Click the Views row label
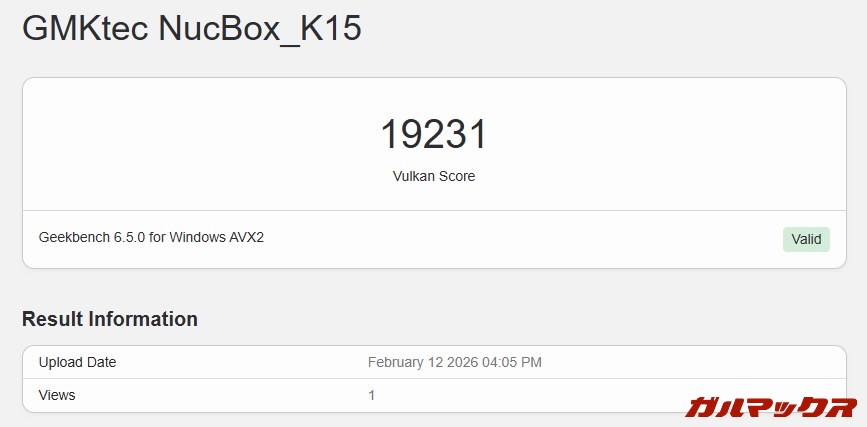This screenshot has height=427, width=867. [x=57, y=395]
